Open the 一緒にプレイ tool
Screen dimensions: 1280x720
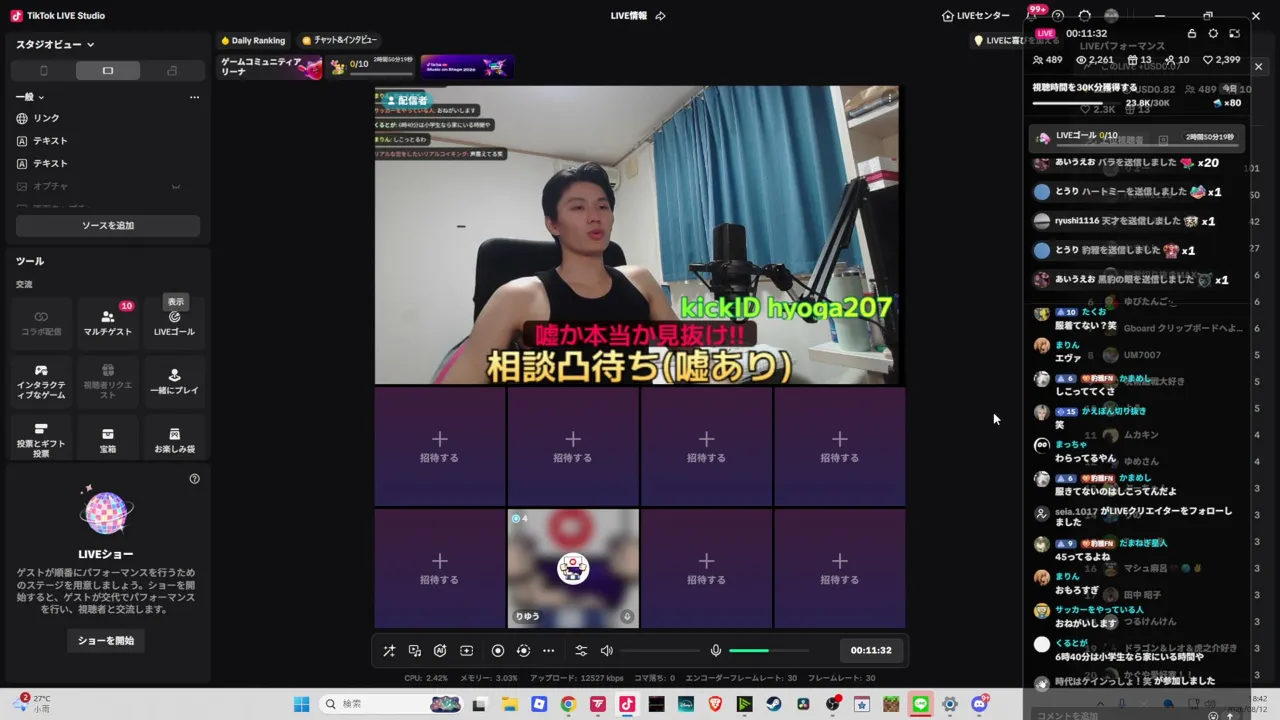click(174, 382)
